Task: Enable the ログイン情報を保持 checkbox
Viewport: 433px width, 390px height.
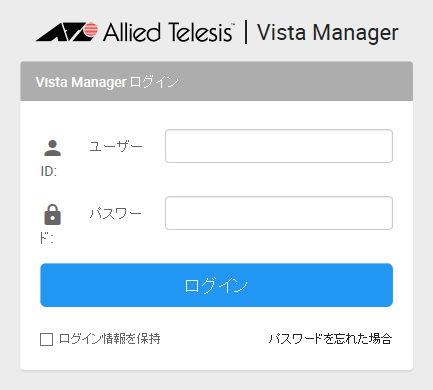Action: coord(46,340)
